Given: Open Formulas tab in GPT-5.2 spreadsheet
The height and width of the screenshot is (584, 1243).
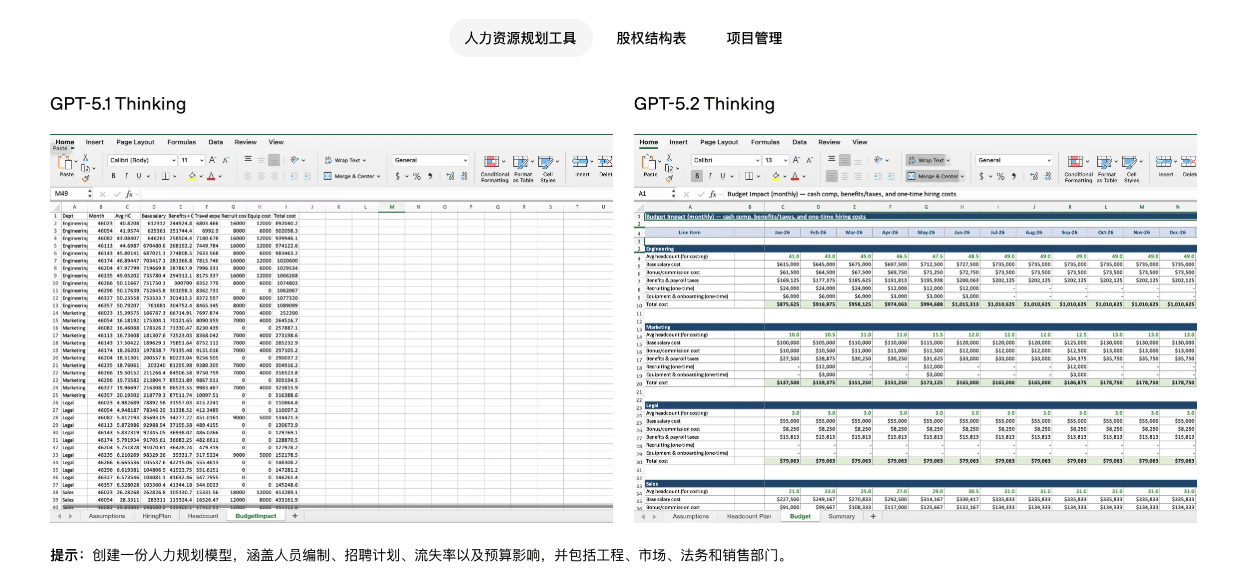Looking at the screenshot, I should click(765, 142).
